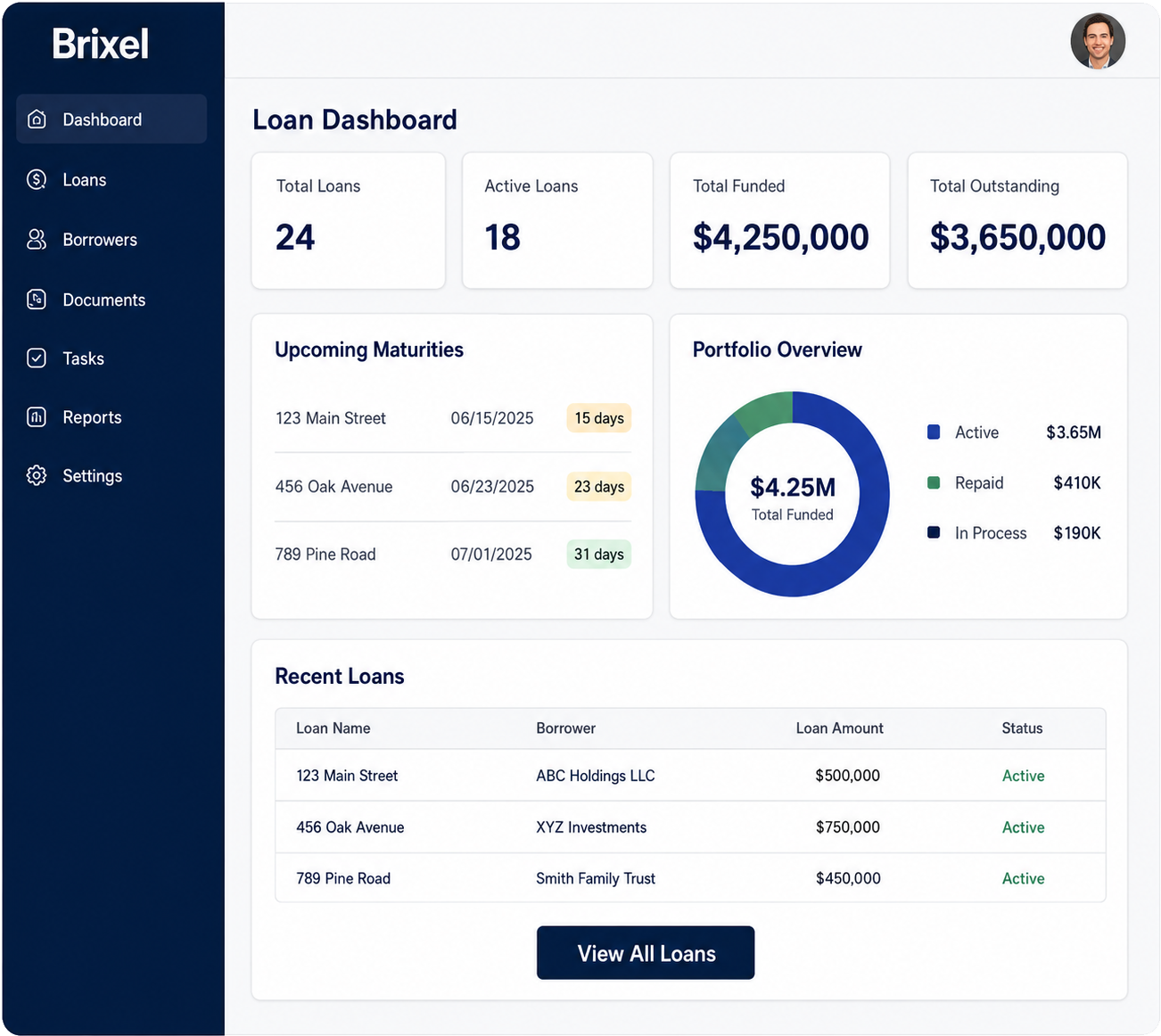
Task: Open the Total Funded card
Action: pos(779,220)
